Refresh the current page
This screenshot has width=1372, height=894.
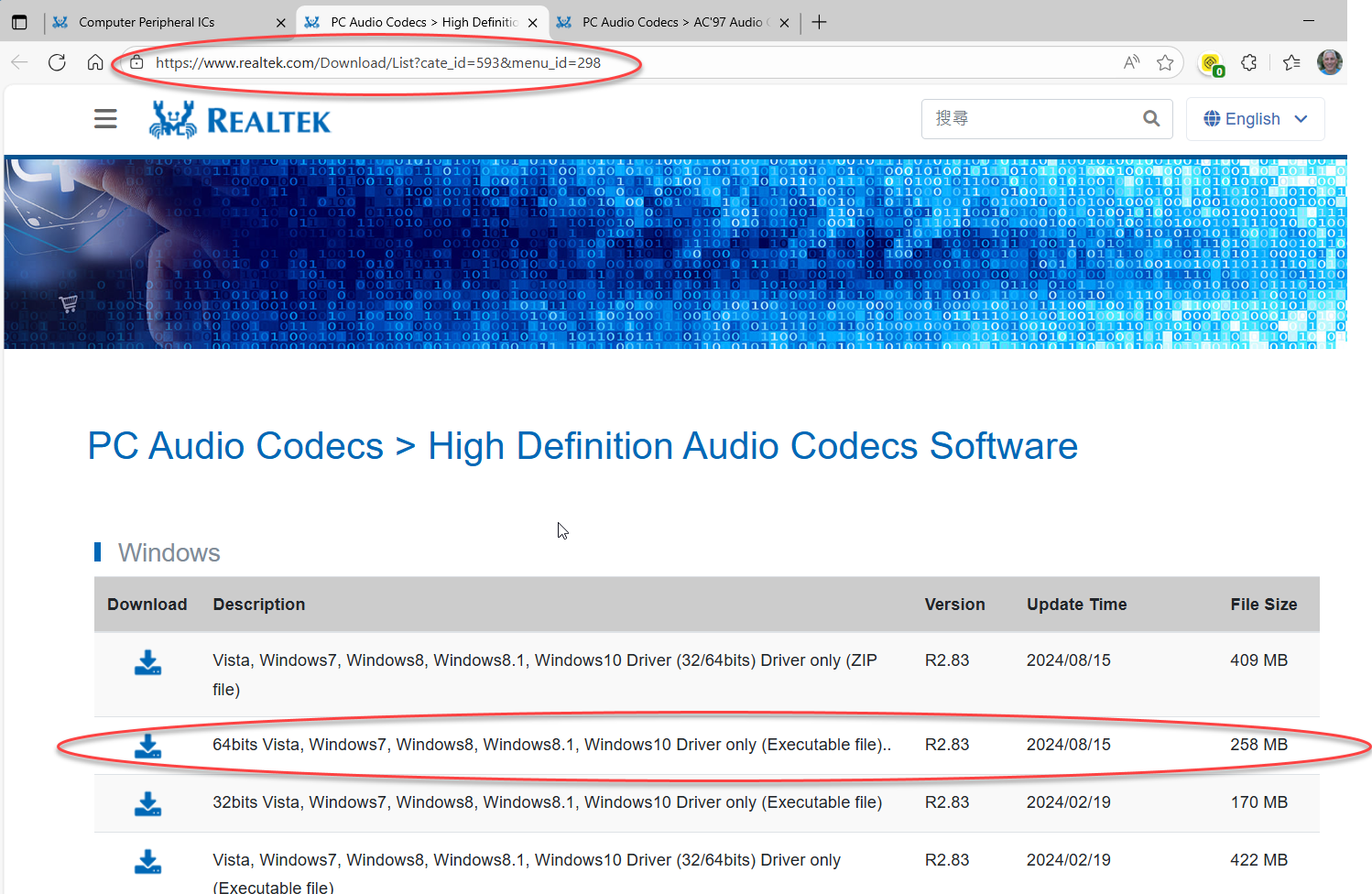pyautogui.click(x=57, y=62)
